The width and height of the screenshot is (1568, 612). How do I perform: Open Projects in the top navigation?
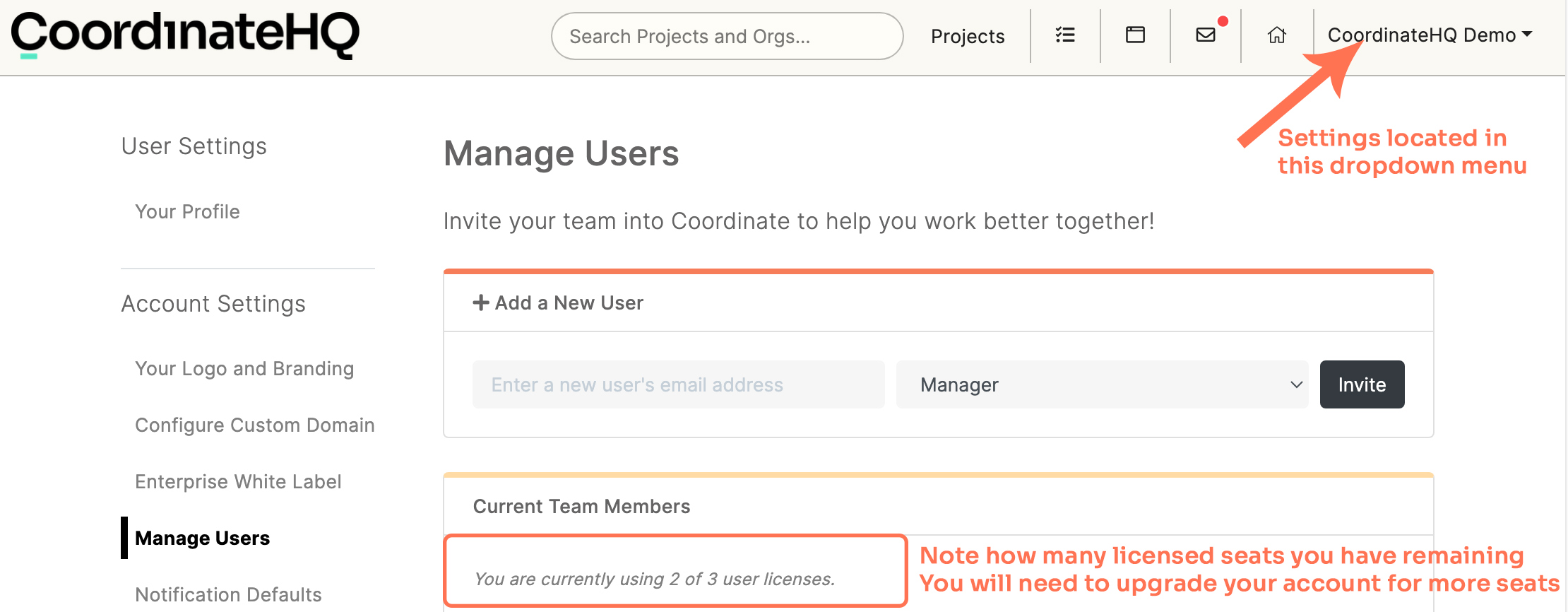coord(968,36)
